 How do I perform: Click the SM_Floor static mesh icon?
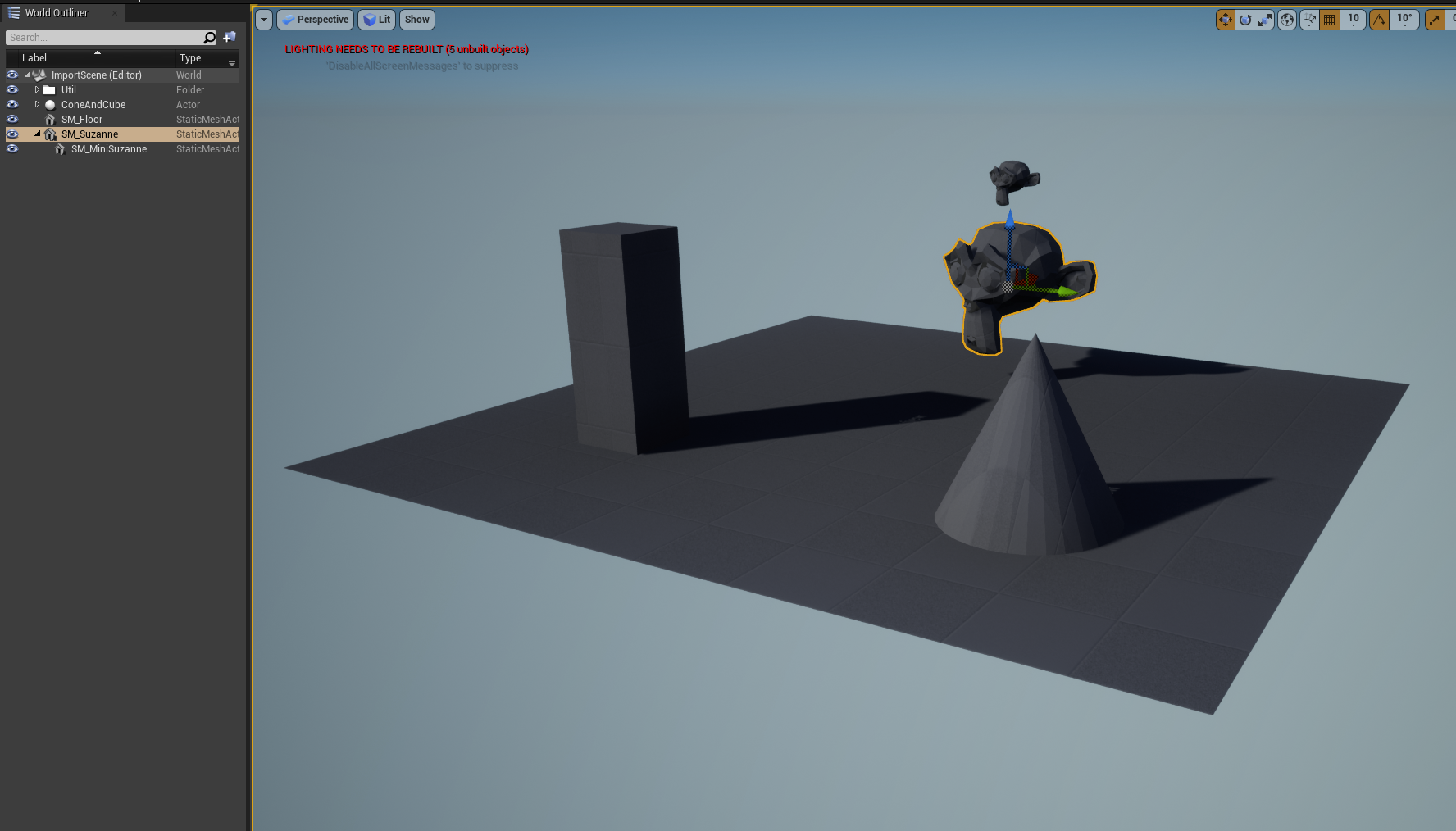50,120
